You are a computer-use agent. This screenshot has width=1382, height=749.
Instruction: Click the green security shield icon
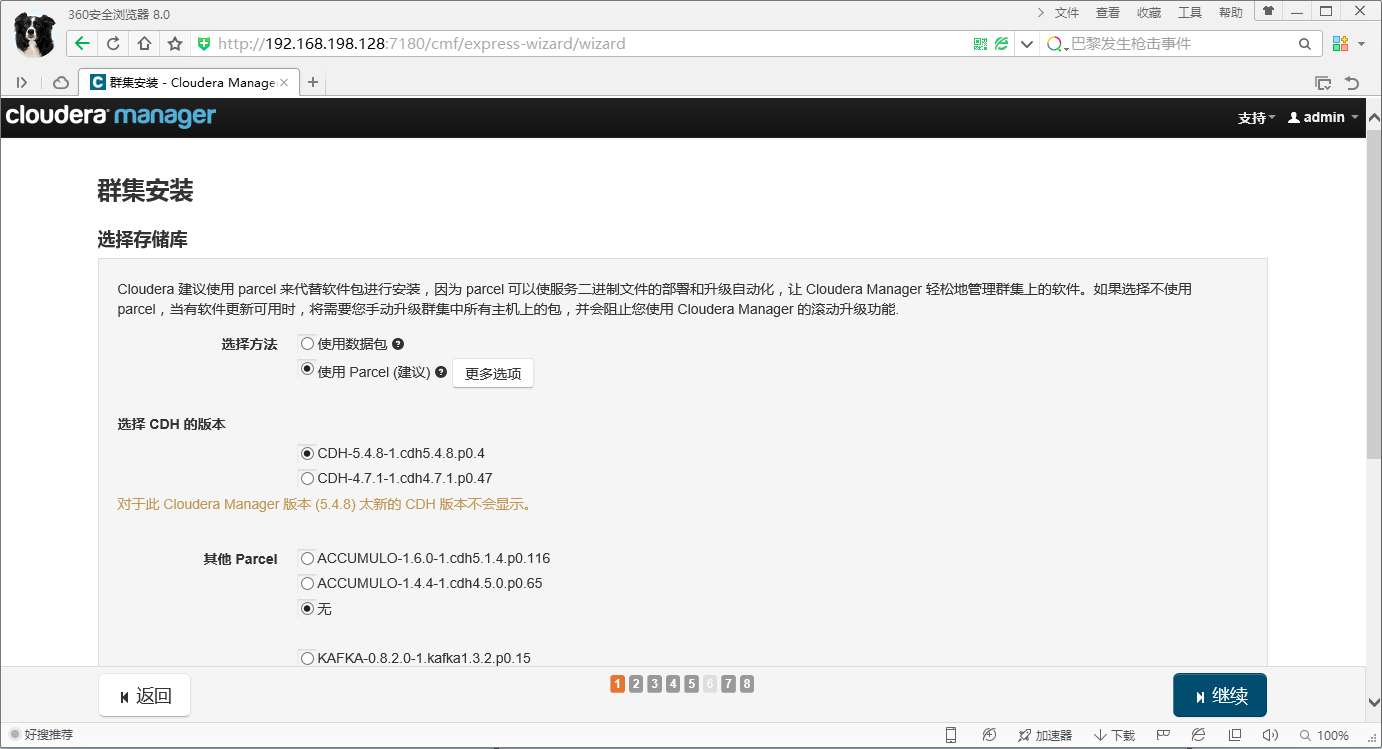(x=204, y=44)
